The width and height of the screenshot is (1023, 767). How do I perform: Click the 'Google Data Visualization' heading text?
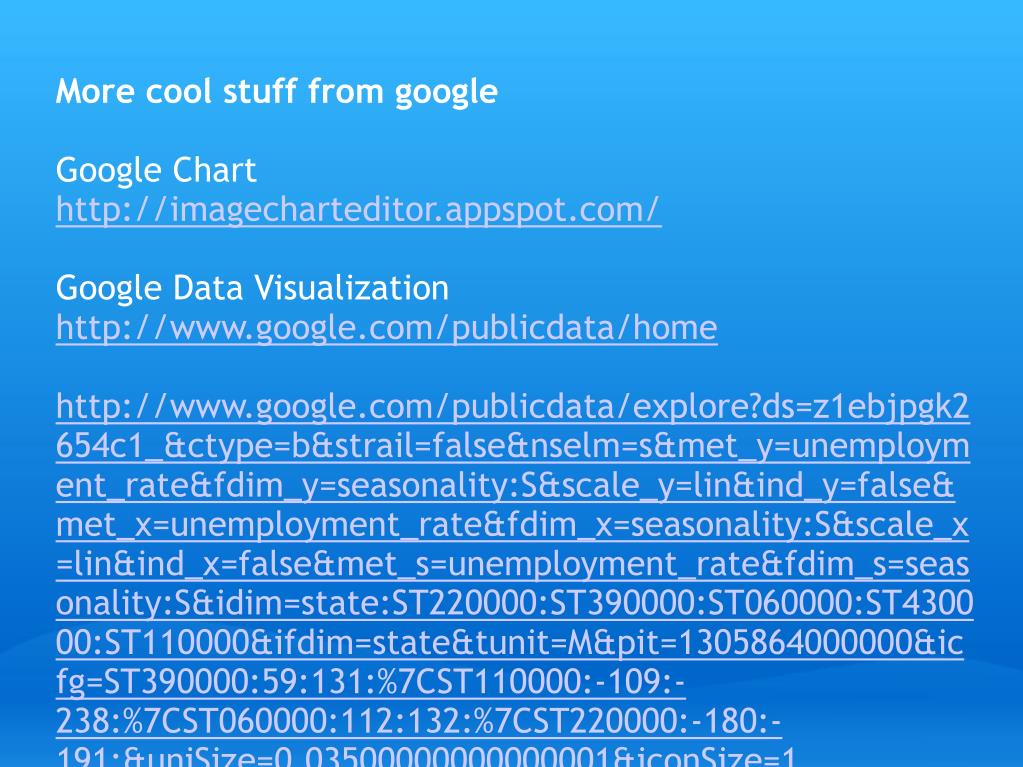(252, 288)
